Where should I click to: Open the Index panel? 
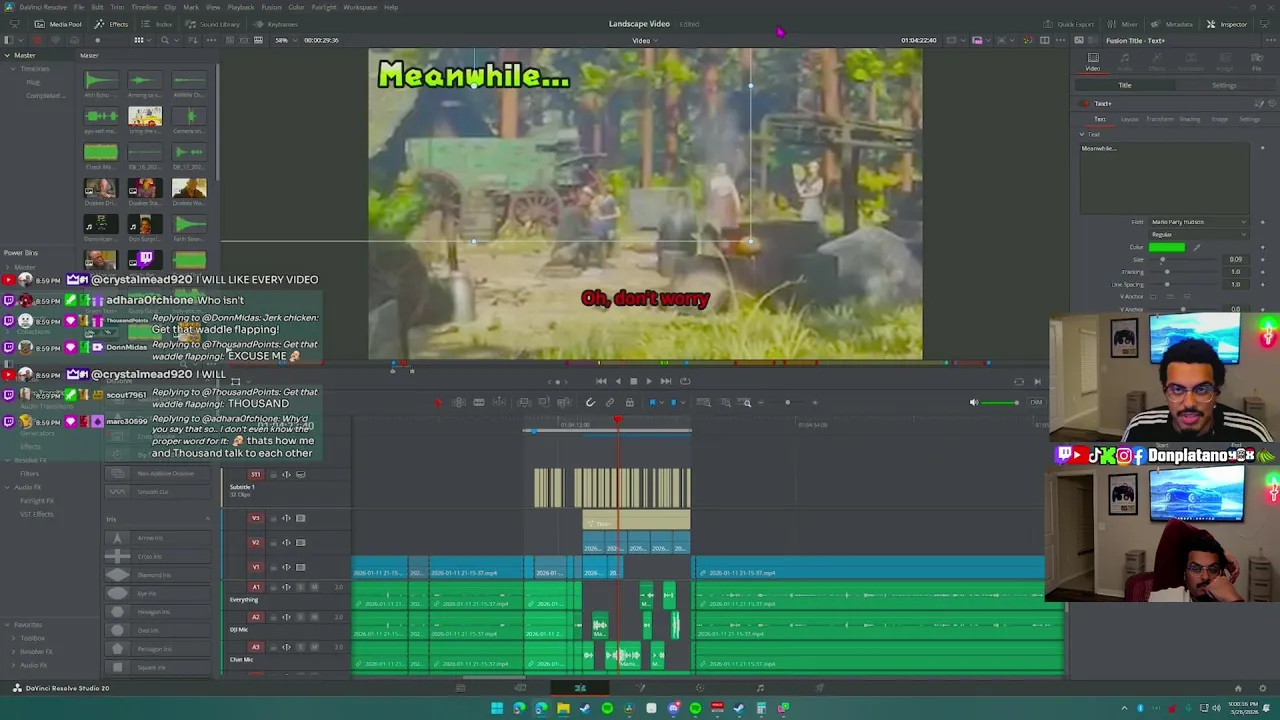[158, 24]
